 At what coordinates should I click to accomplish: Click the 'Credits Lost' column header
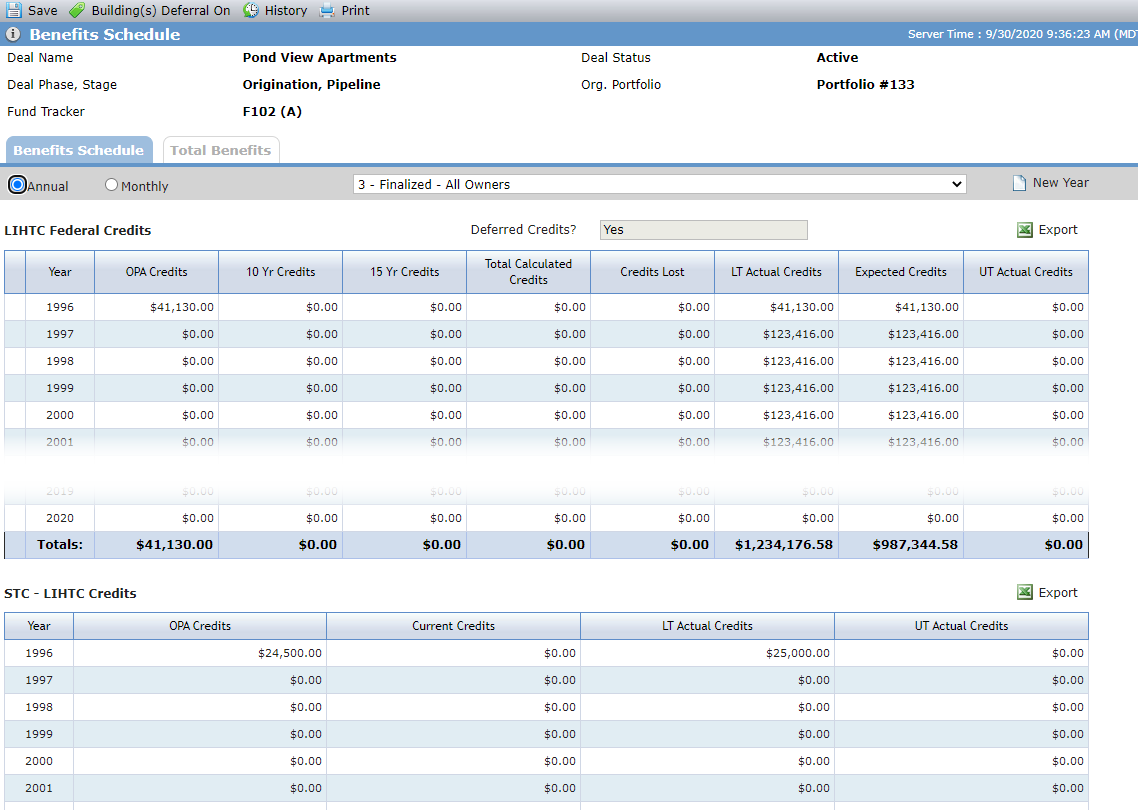coord(652,271)
